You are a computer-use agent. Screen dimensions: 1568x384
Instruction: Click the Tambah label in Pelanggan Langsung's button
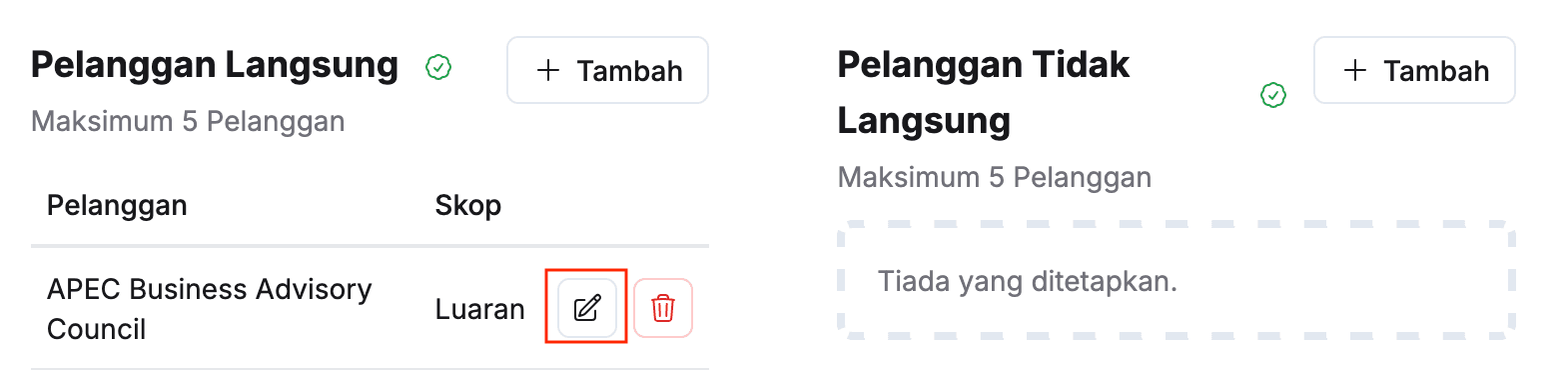click(630, 71)
